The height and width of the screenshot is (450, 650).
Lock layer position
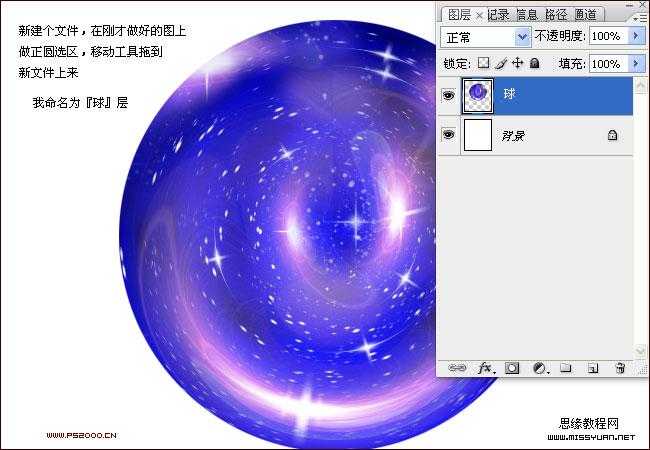coord(517,63)
